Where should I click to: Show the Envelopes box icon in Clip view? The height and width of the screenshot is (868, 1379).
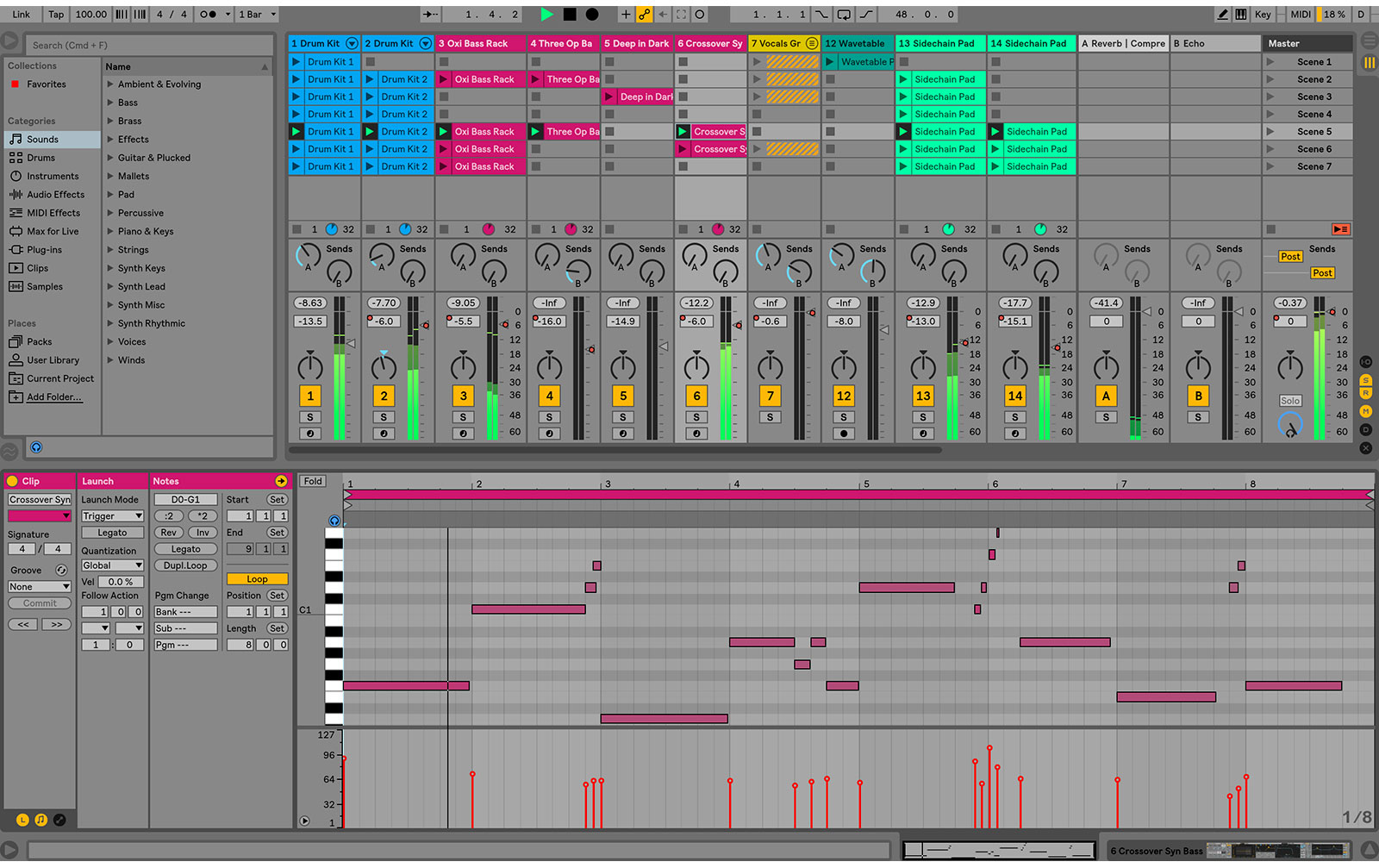[59, 820]
